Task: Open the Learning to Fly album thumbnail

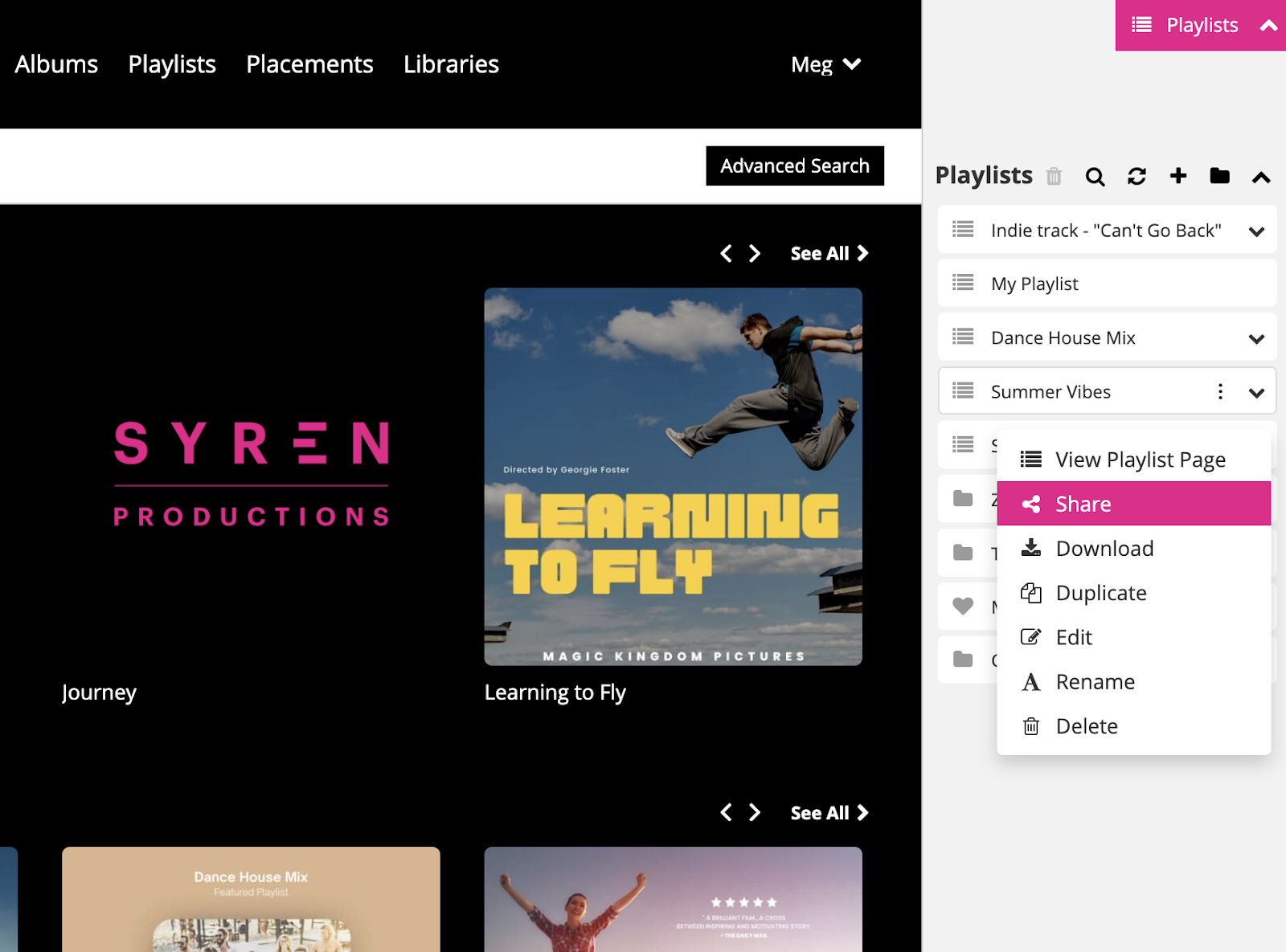Action: coord(673,476)
